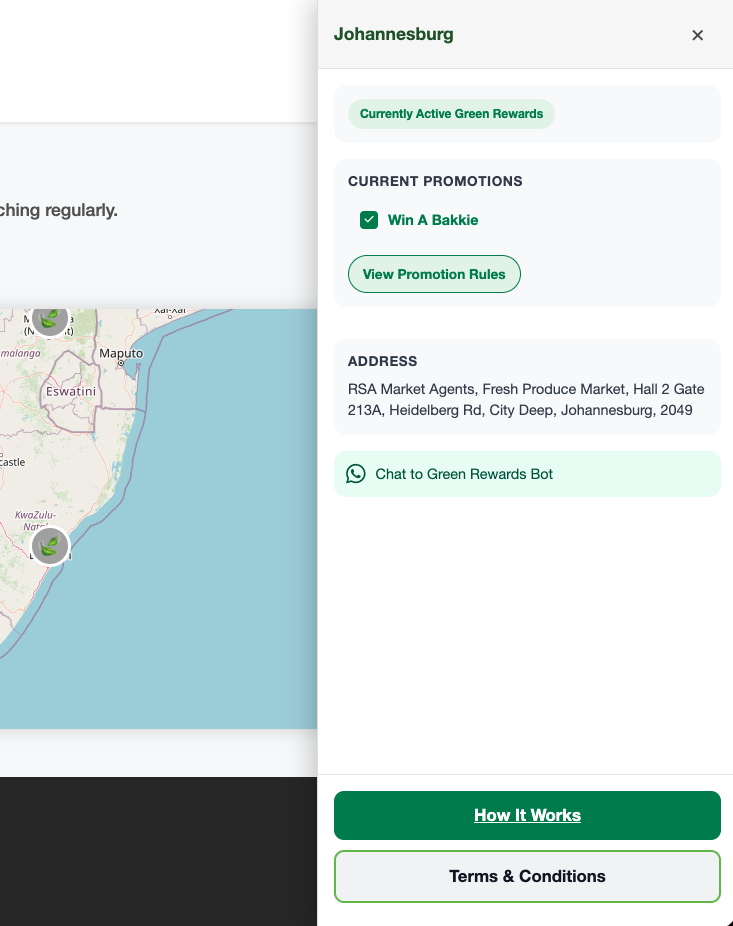Open View Promotion Rules

[x=434, y=274]
